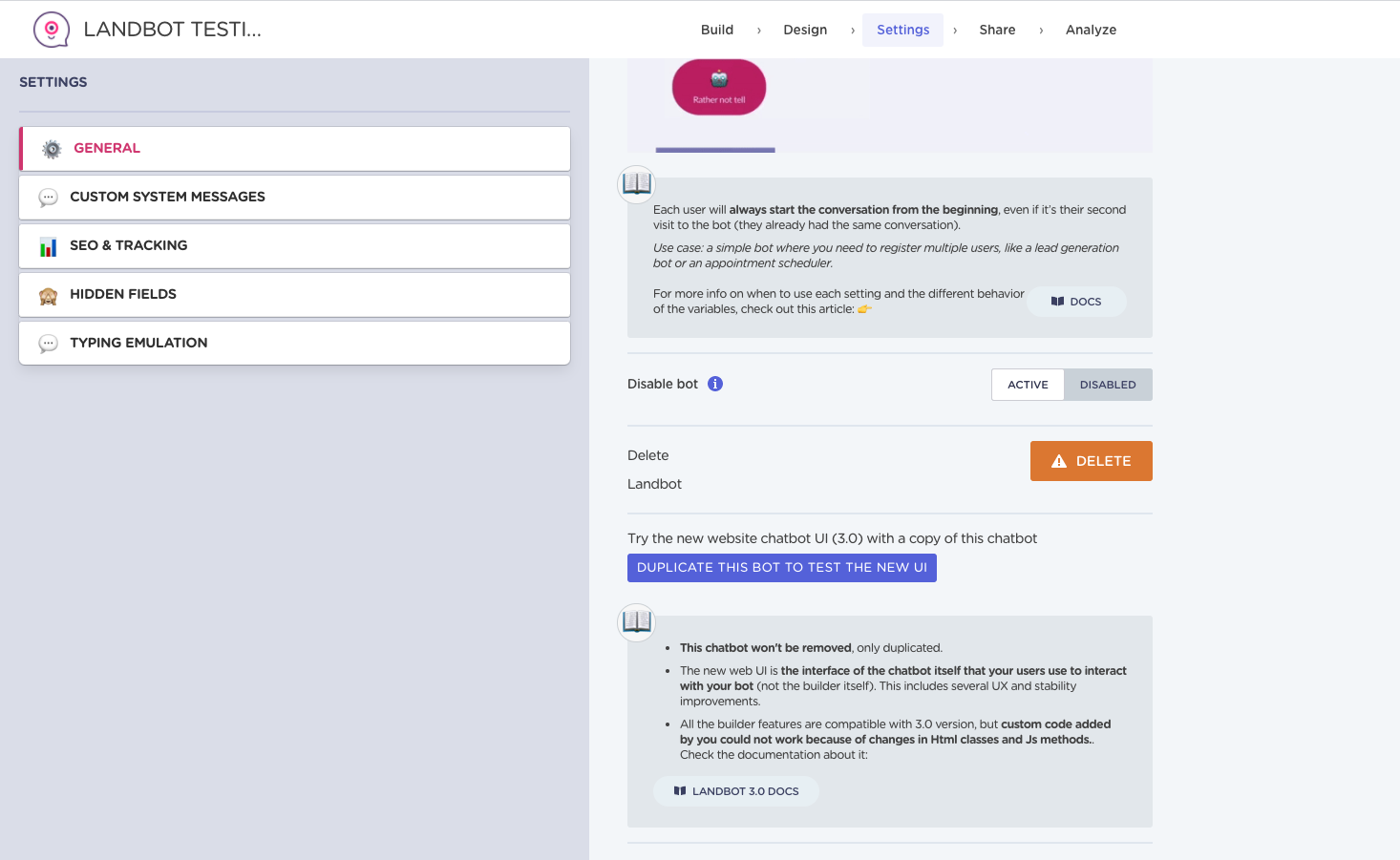Click the warning triangle icon on DELETE button
1400x860 pixels.
(1059, 461)
